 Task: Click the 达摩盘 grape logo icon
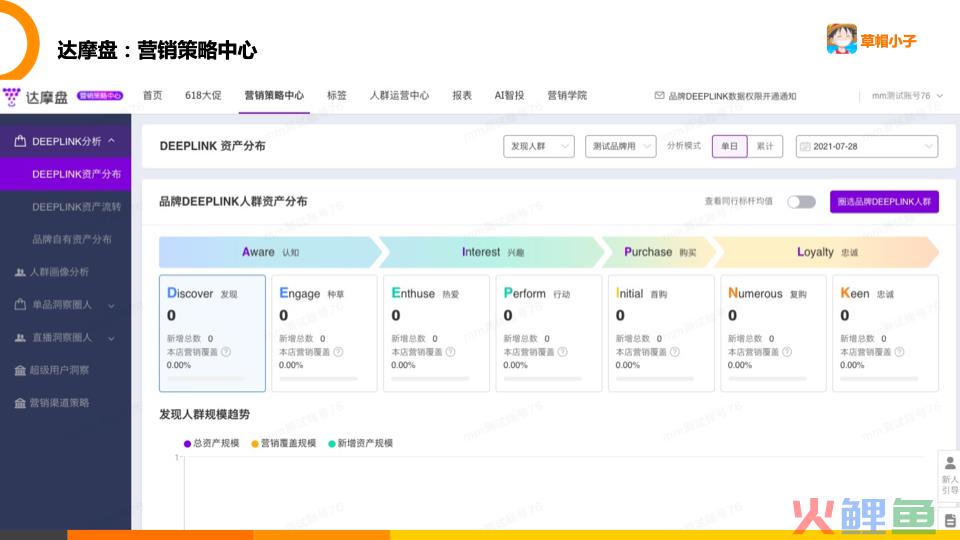tap(12, 97)
